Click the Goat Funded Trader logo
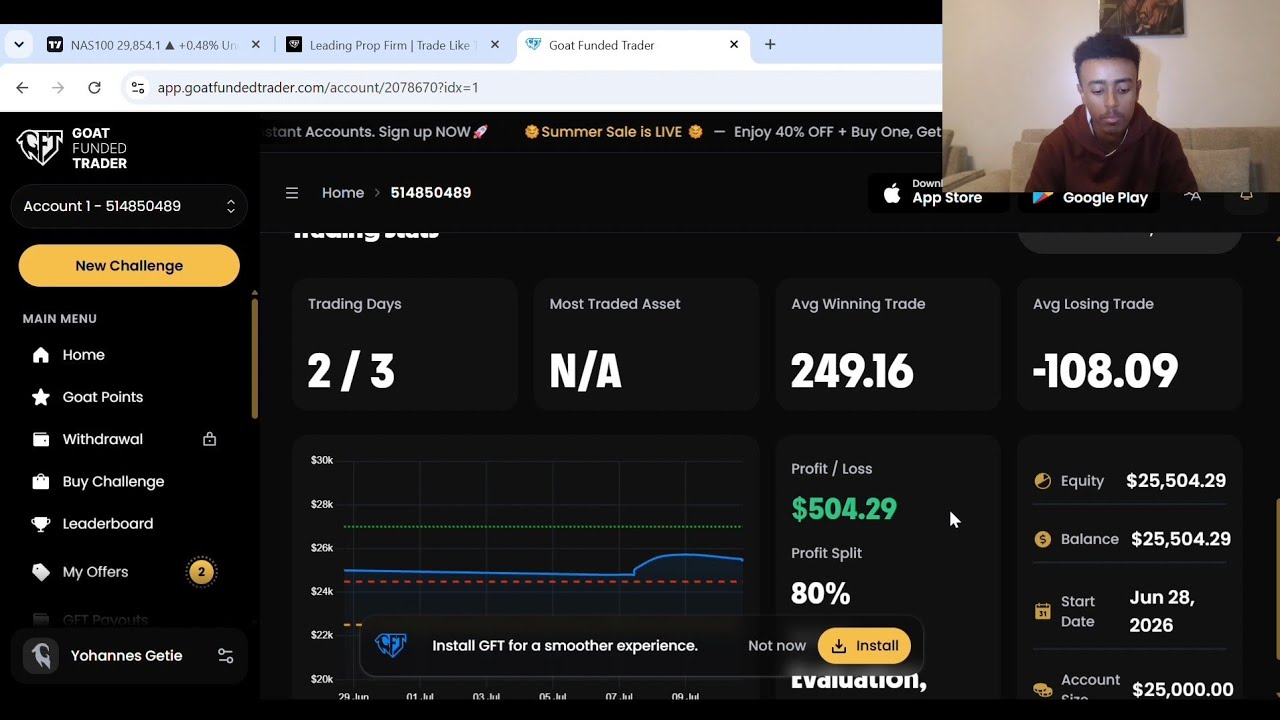The image size is (1280, 720). [x=72, y=148]
